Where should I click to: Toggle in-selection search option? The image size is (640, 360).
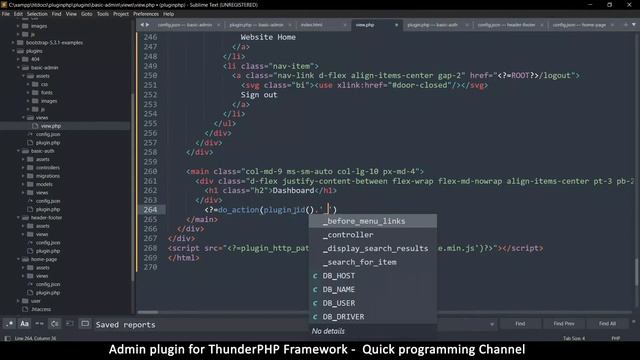(x=69, y=324)
